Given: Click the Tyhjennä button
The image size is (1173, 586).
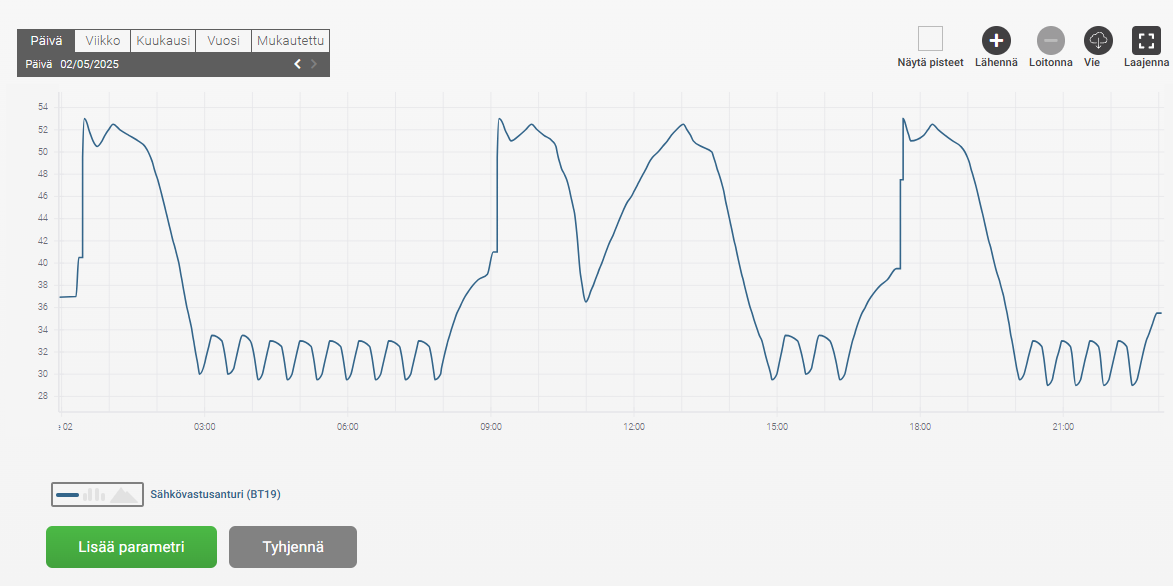Looking at the screenshot, I should (293, 547).
